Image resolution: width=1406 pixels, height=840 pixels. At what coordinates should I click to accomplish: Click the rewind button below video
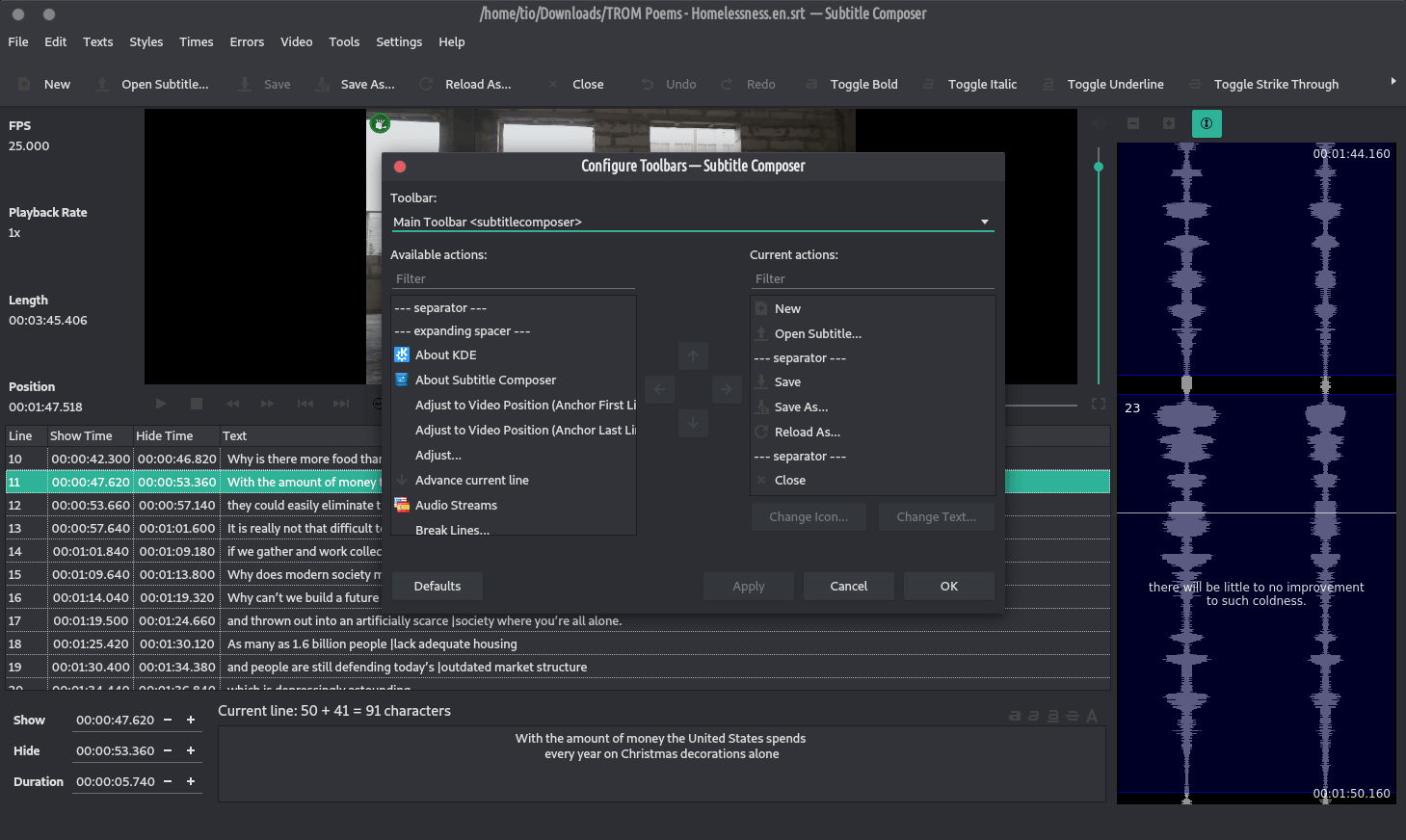coord(232,404)
